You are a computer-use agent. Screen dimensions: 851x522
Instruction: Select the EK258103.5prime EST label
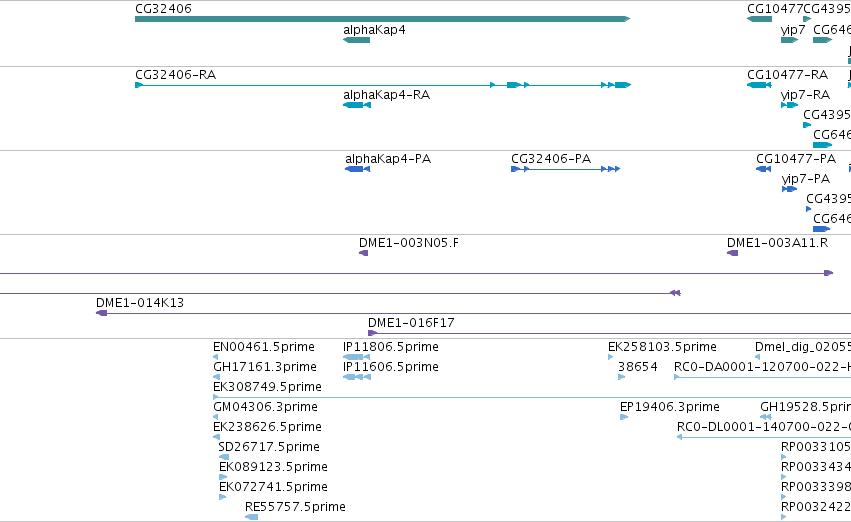pos(662,347)
